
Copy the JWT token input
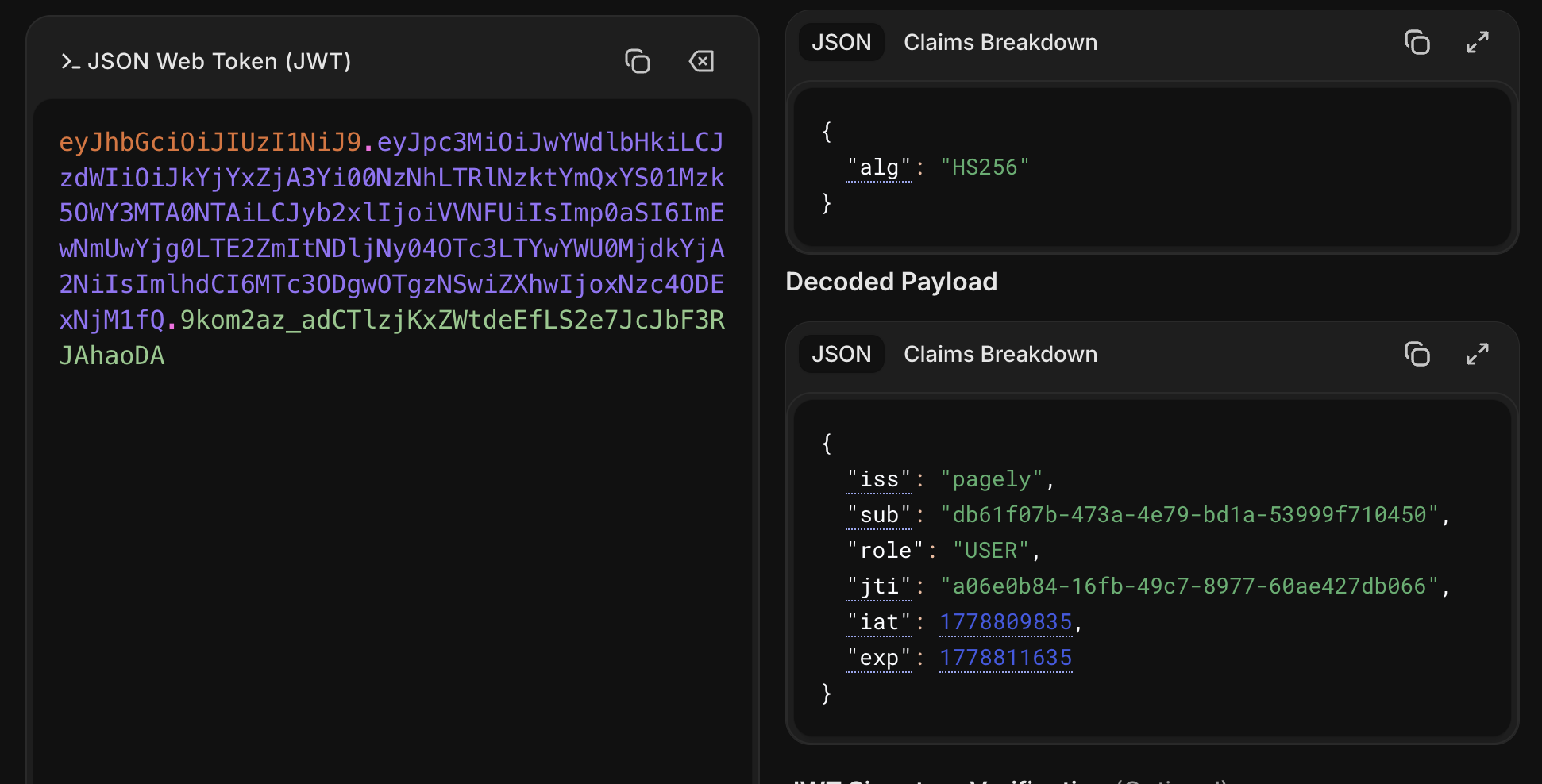click(638, 61)
